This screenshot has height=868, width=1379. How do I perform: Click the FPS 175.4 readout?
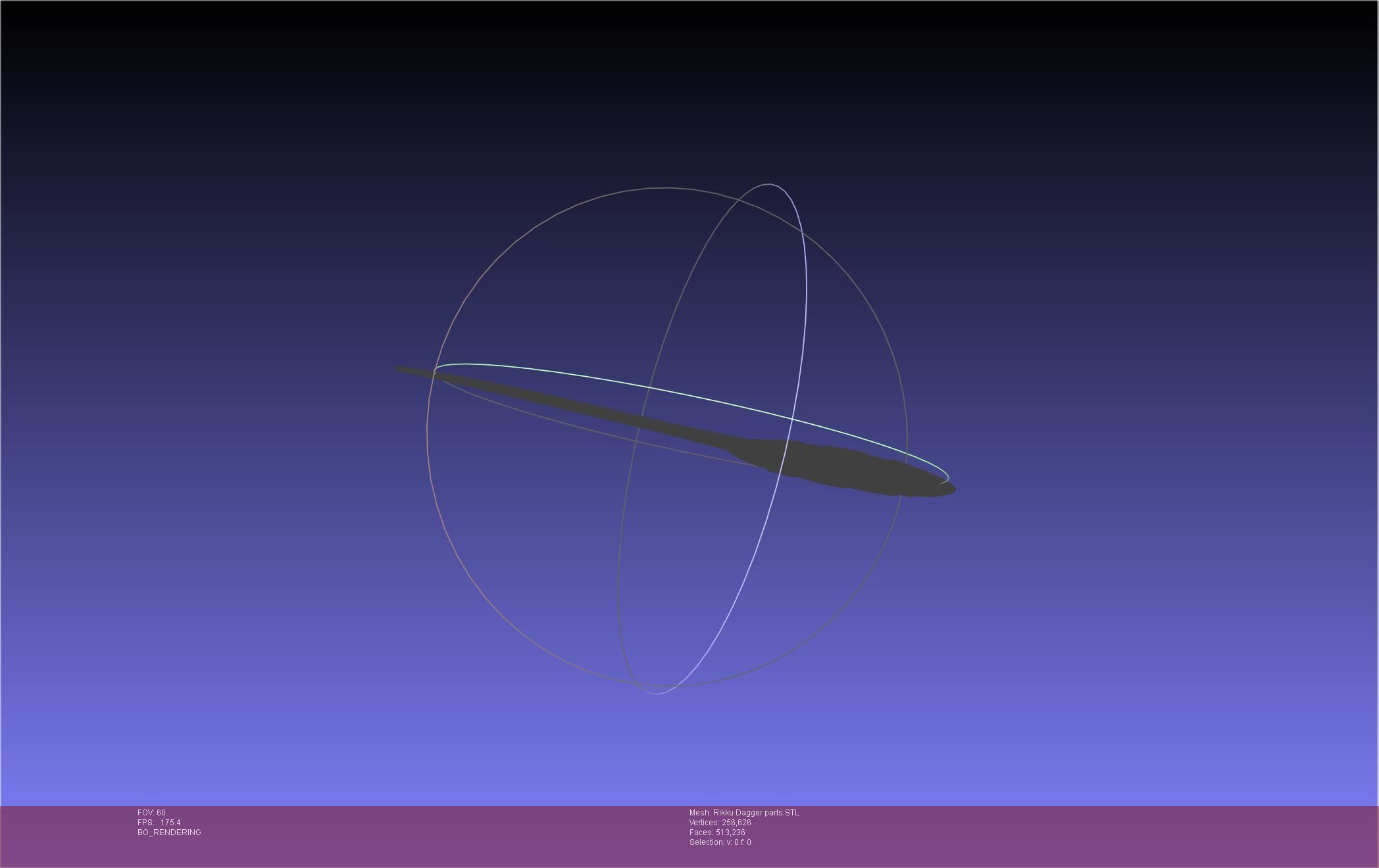coord(159,823)
